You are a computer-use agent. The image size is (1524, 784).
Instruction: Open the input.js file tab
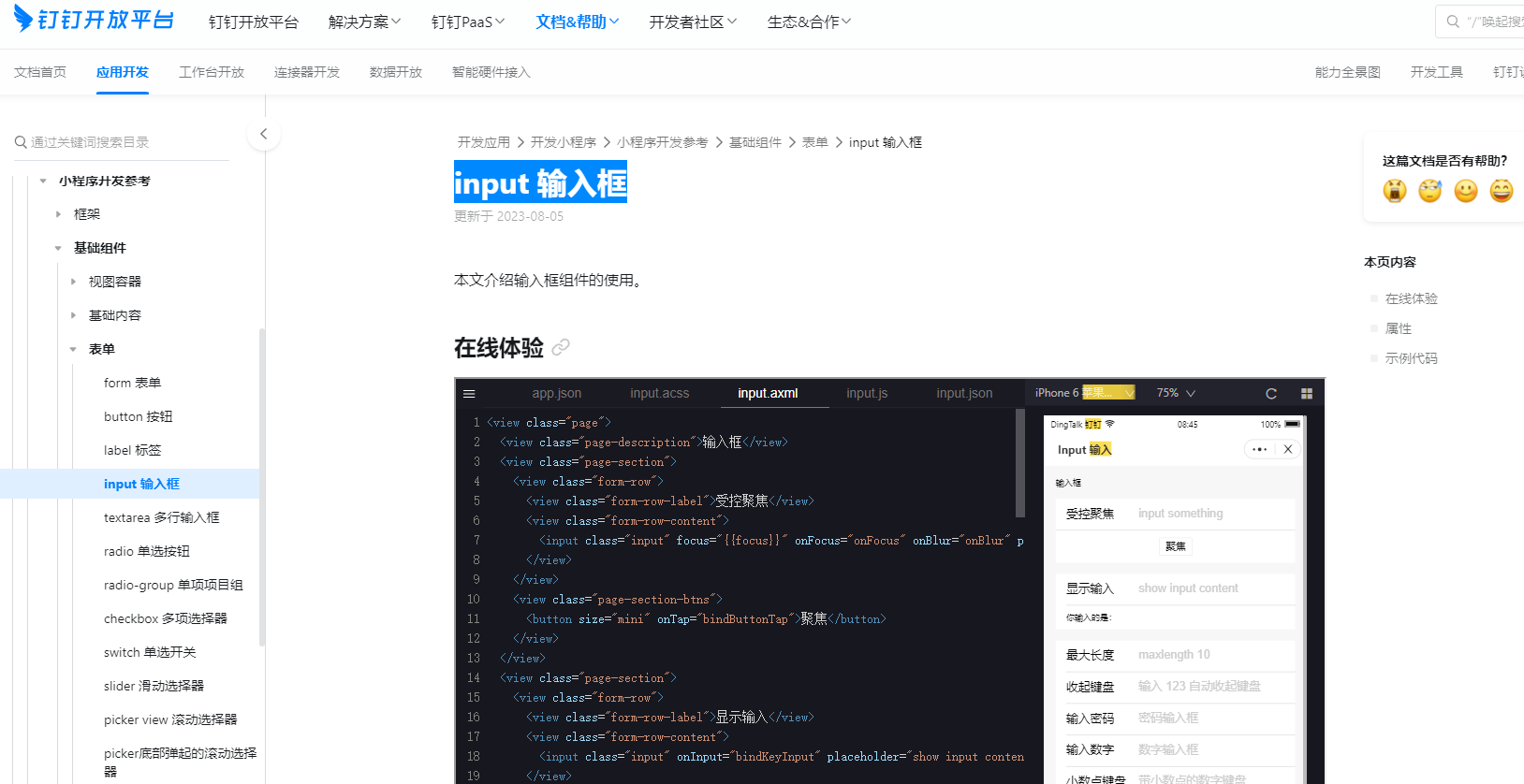click(867, 393)
